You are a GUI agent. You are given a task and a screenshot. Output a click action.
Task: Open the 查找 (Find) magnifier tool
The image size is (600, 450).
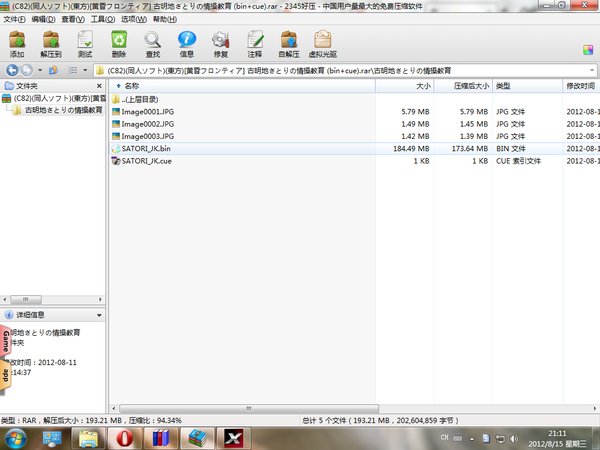point(152,43)
